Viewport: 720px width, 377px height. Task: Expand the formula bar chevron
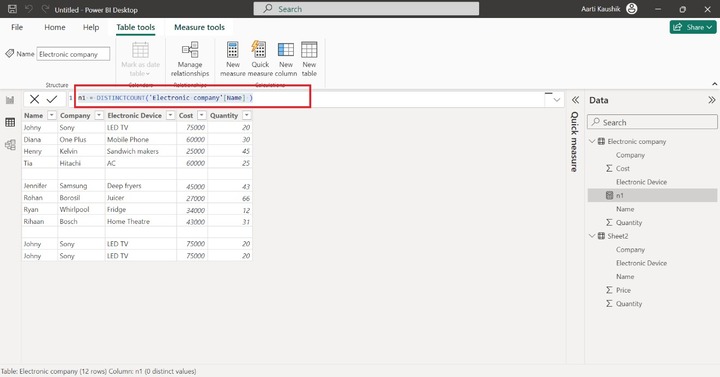(x=557, y=100)
